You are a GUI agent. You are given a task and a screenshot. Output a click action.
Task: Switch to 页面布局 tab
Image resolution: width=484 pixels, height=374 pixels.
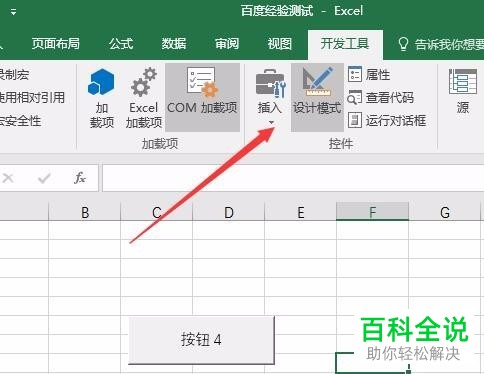(56, 44)
